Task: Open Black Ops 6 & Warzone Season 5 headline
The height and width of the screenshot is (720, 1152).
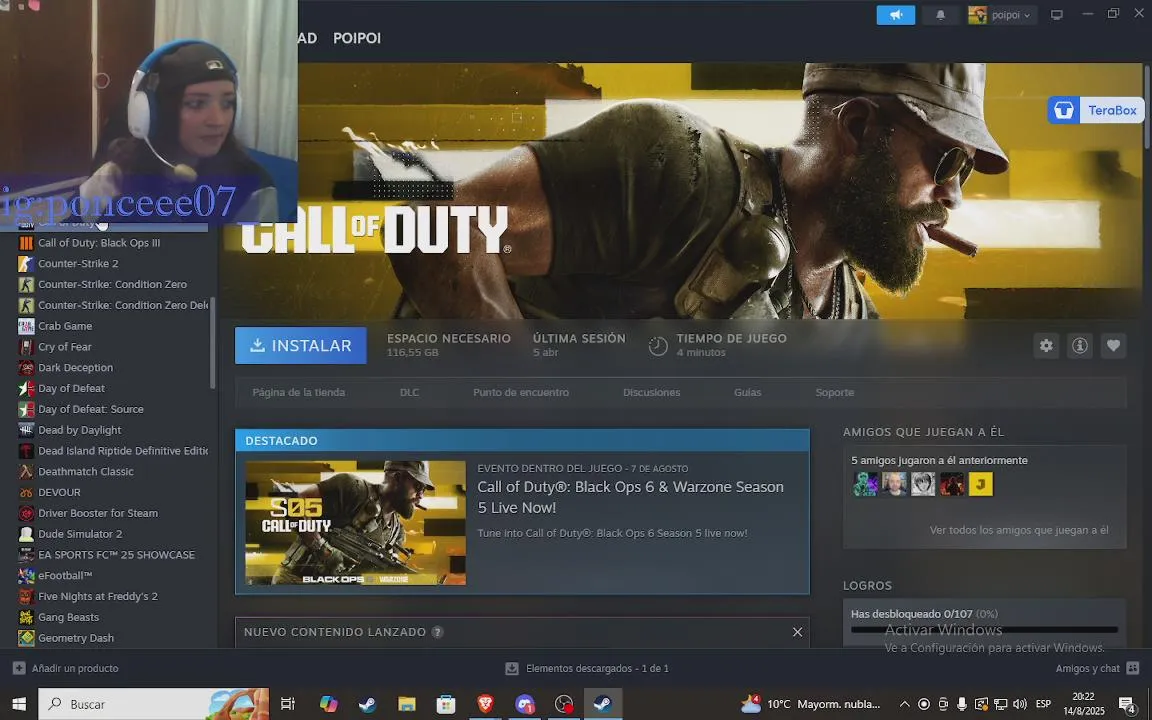Action: [x=630, y=497]
